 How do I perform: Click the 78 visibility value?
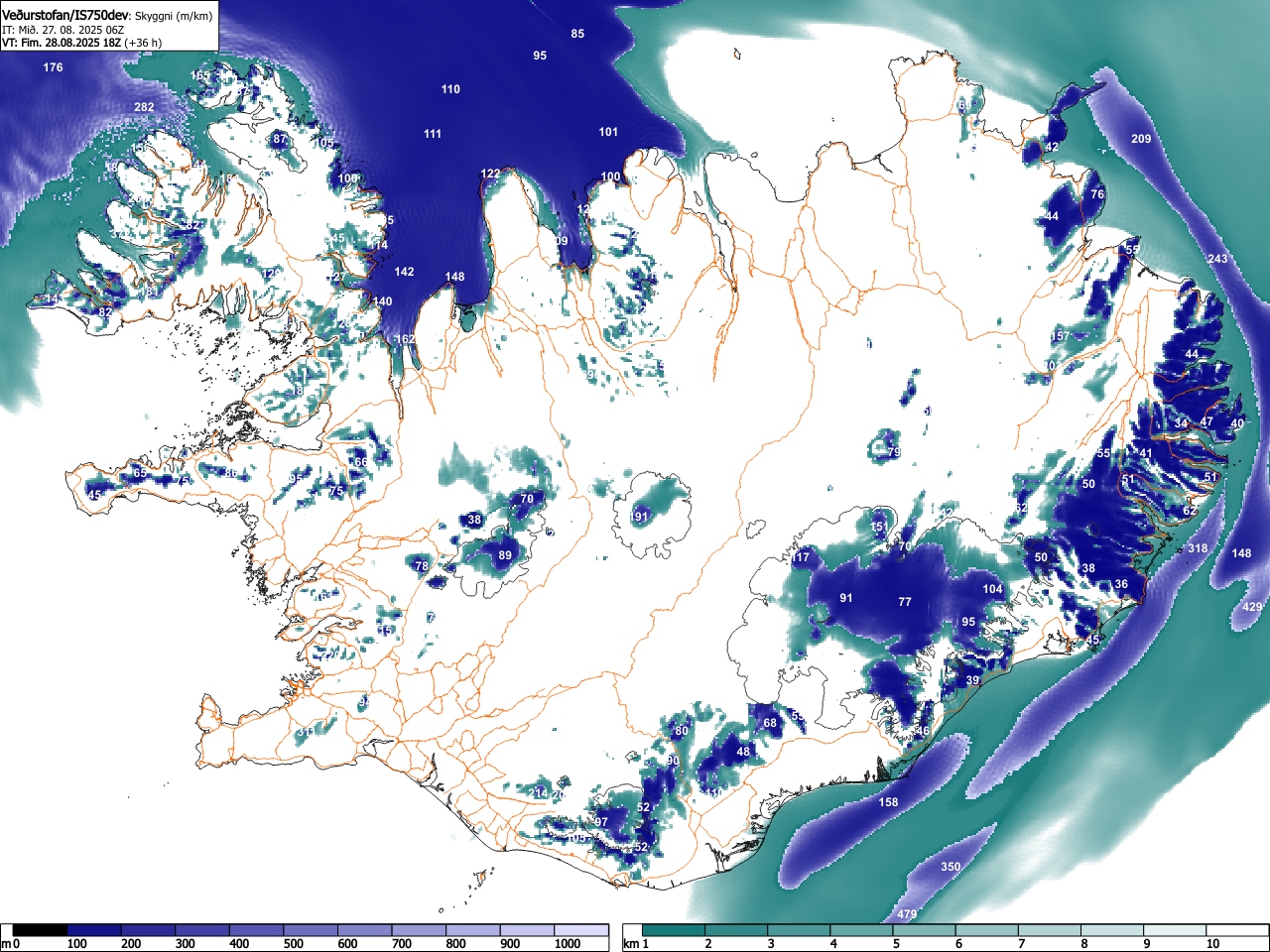pyautogui.click(x=422, y=566)
